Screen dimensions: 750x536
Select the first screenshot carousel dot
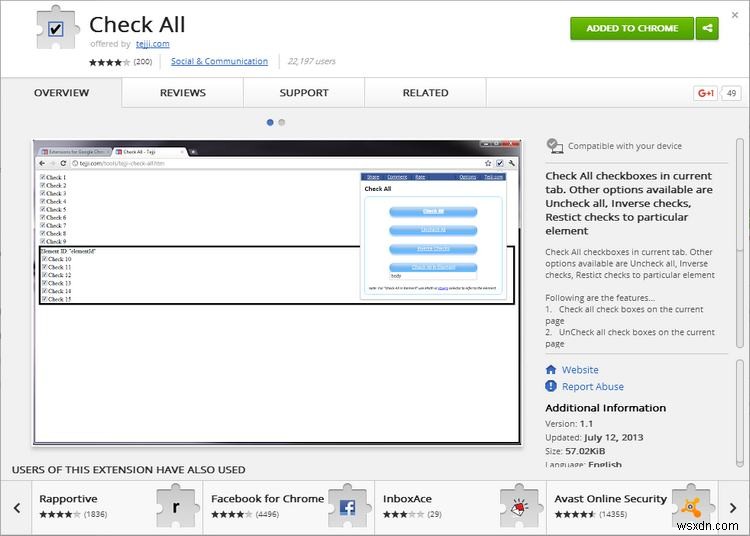pyautogui.click(x=270, y=122)
